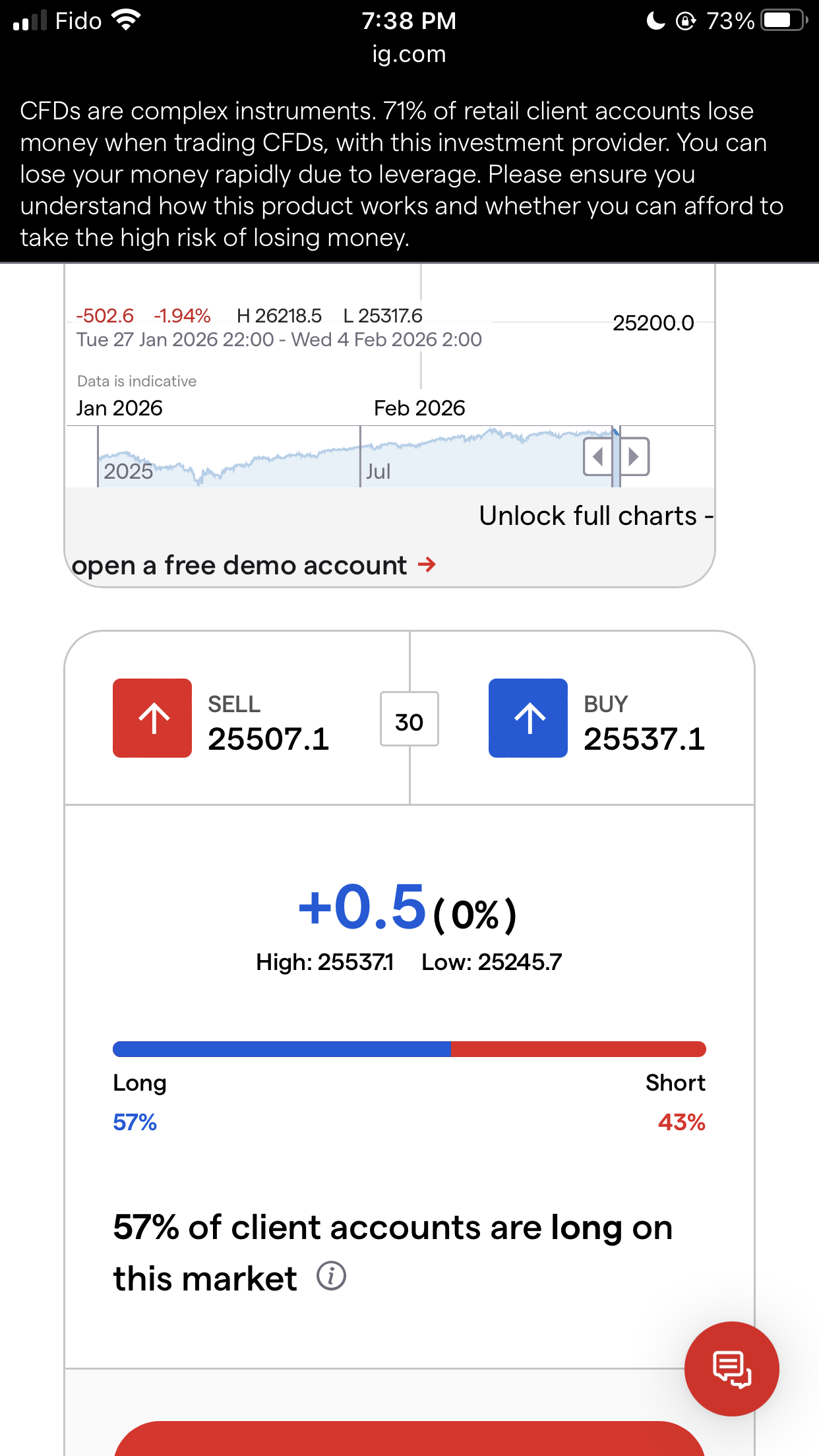
Task: Tap the red Short portion of sentiment bar
Action: tap(578, 1049)
